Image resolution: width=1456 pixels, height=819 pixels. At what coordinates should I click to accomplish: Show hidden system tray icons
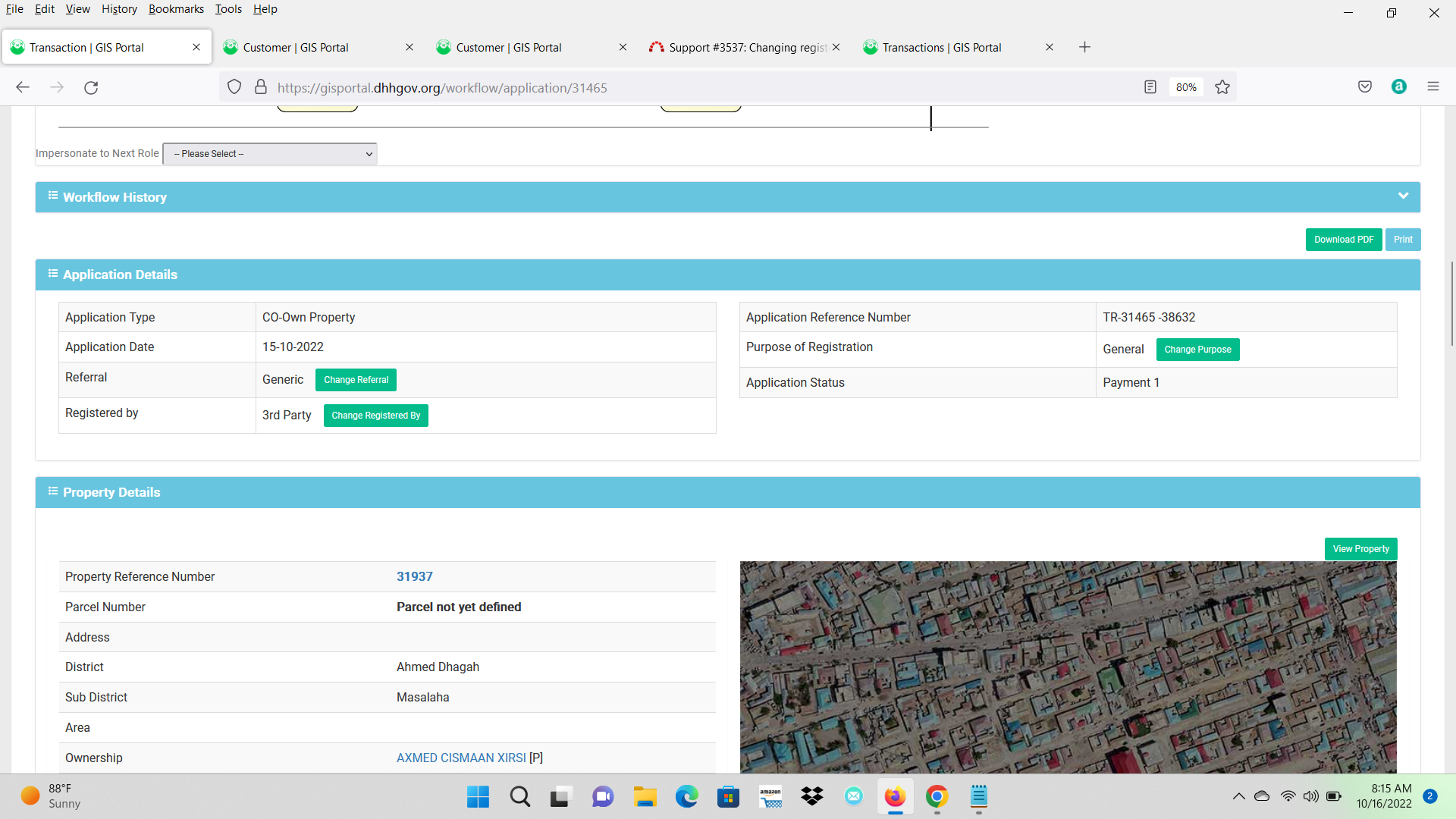(1238, 796)
